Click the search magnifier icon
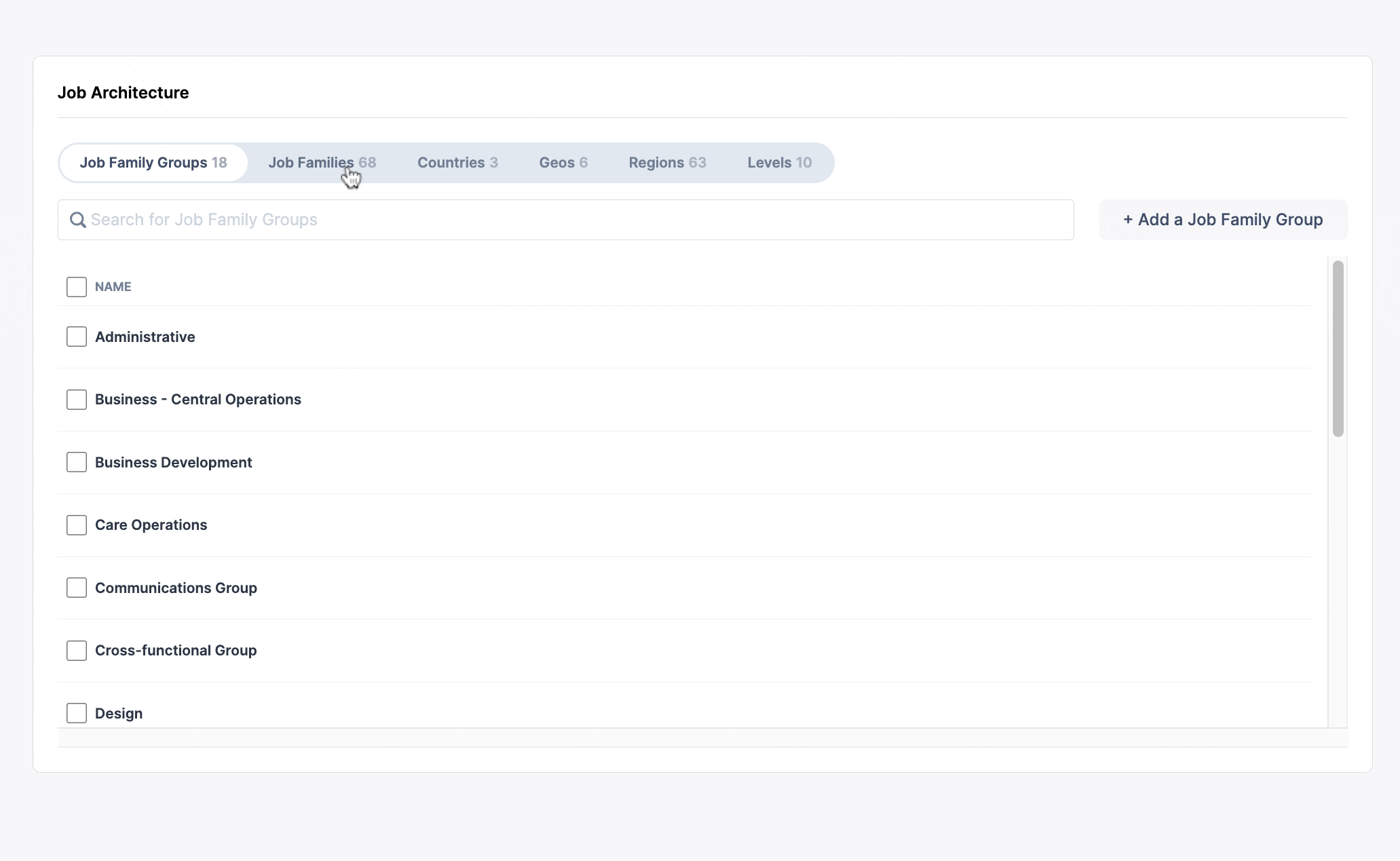 78,220
